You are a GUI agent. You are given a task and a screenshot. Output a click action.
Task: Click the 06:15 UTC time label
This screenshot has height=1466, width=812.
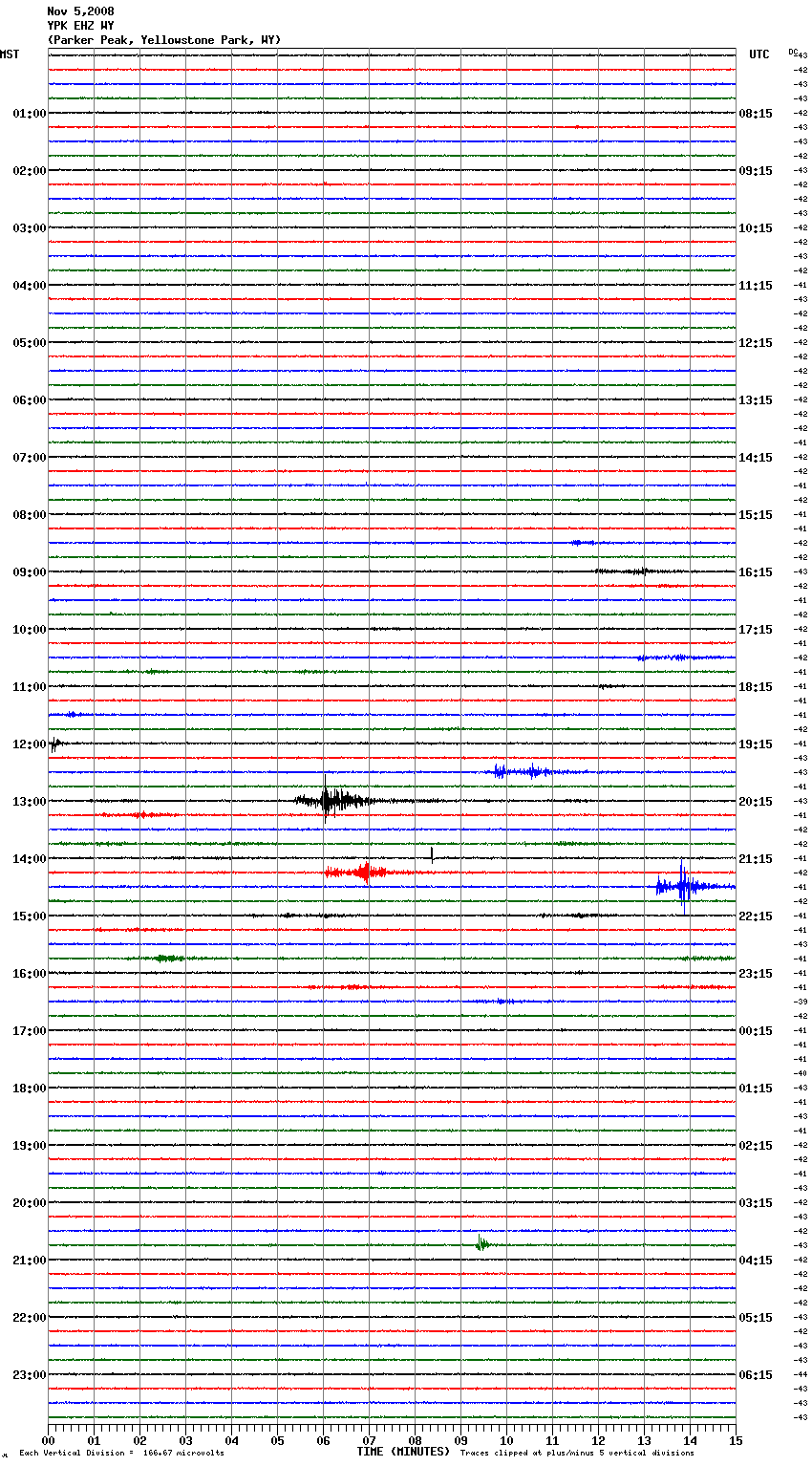pyautogui.click(x=756, y=1375)
